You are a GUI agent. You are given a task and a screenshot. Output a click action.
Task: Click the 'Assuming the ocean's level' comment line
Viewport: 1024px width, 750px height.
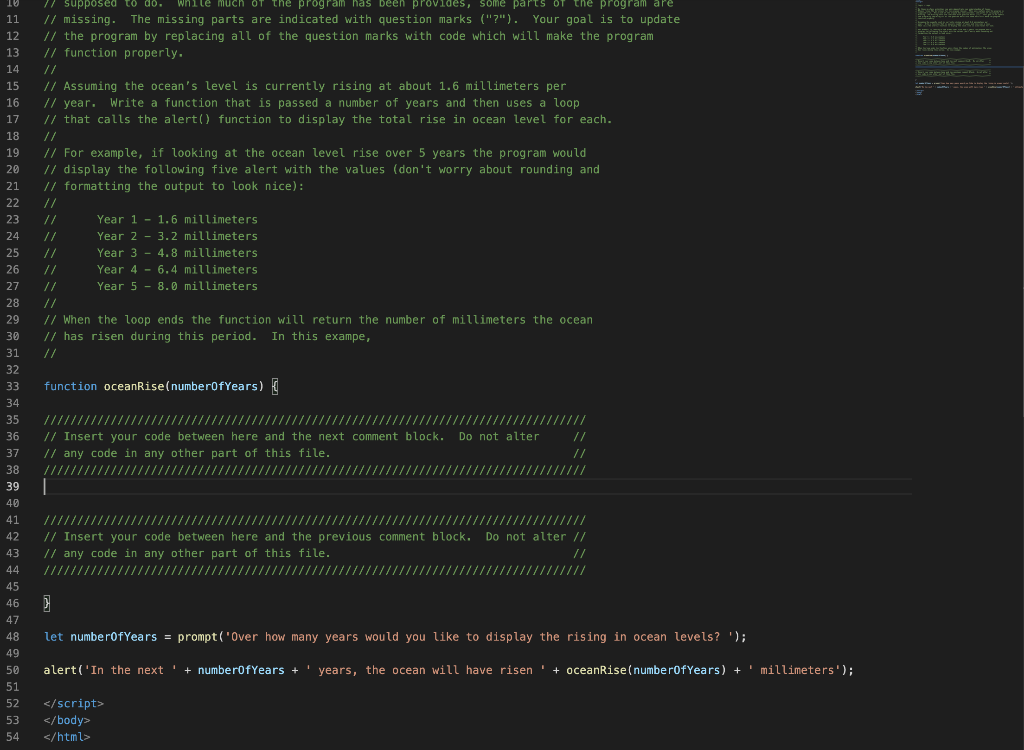click(305, 86)
